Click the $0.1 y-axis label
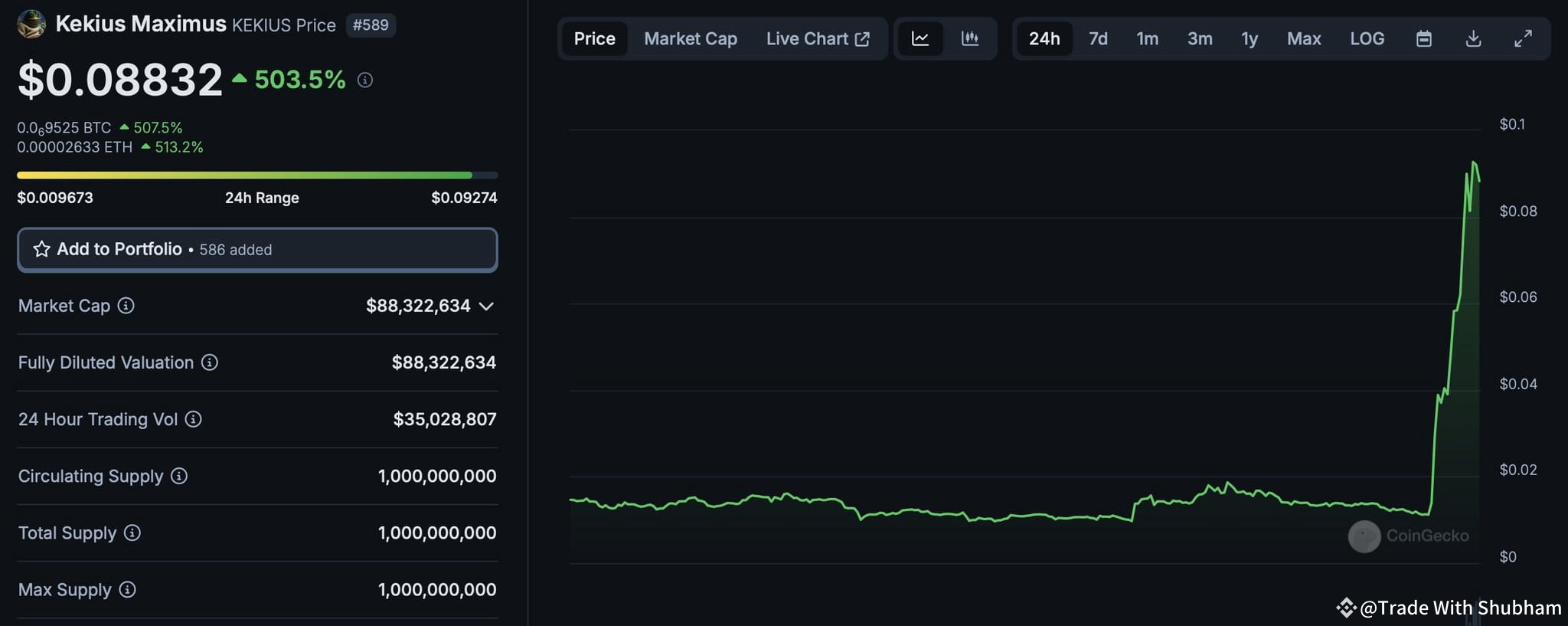This screenshot has height=626, width=1568. click(1512, 124)
